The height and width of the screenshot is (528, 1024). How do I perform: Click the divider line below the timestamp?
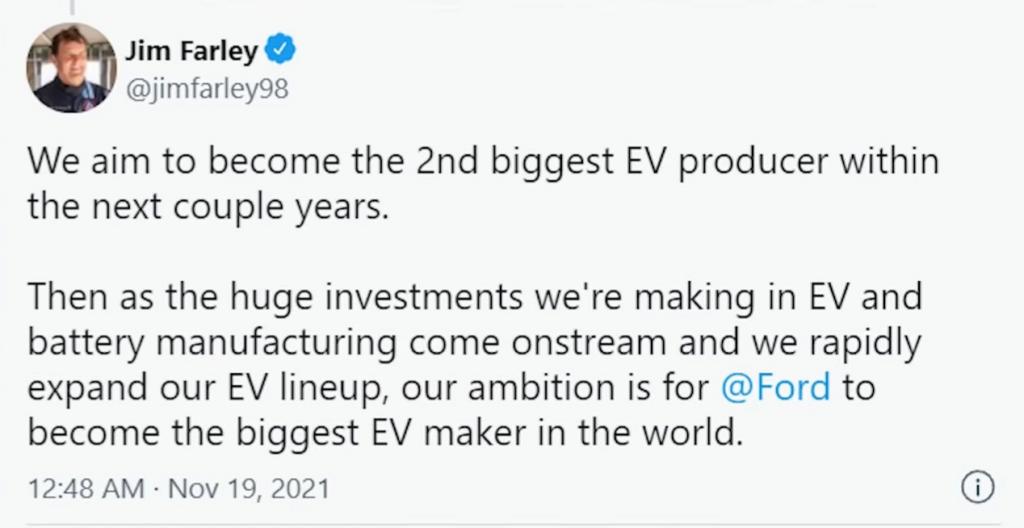coord(512,522)
